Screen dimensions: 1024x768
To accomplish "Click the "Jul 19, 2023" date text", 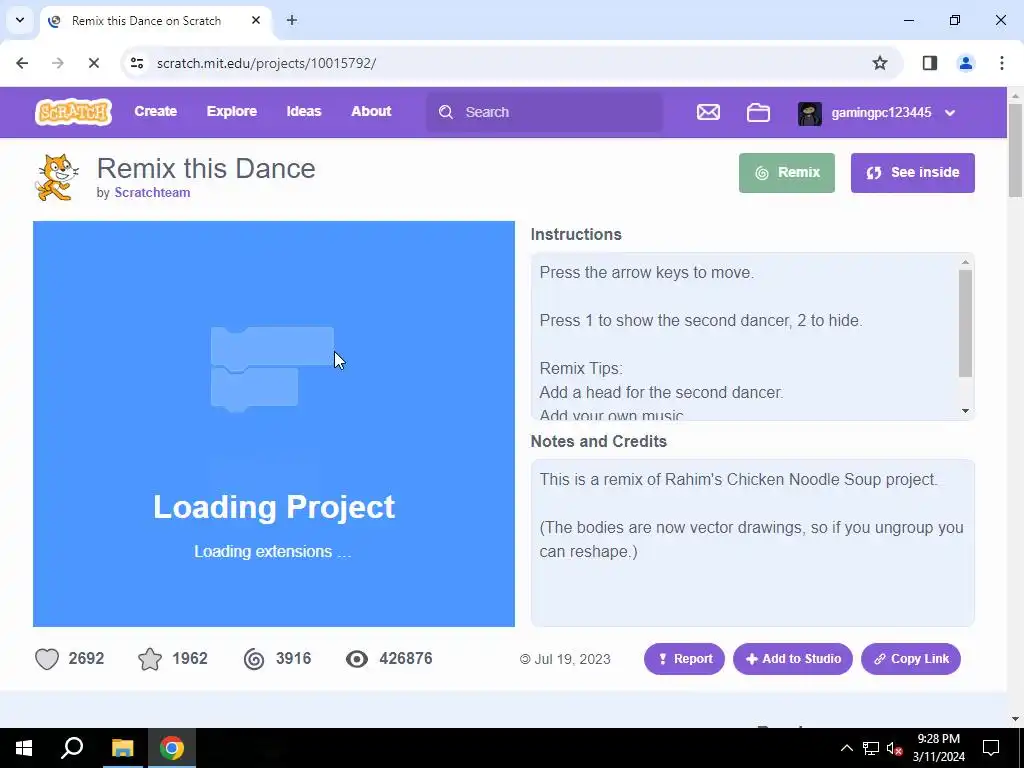I will (572, 659).
